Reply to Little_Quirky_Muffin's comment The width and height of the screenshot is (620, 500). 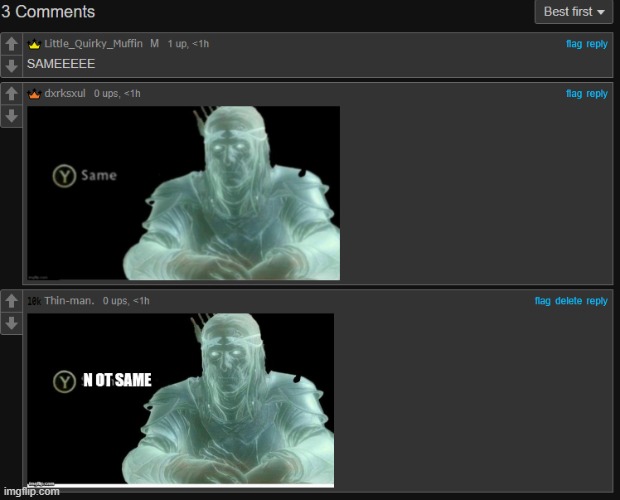pos(597,44)
